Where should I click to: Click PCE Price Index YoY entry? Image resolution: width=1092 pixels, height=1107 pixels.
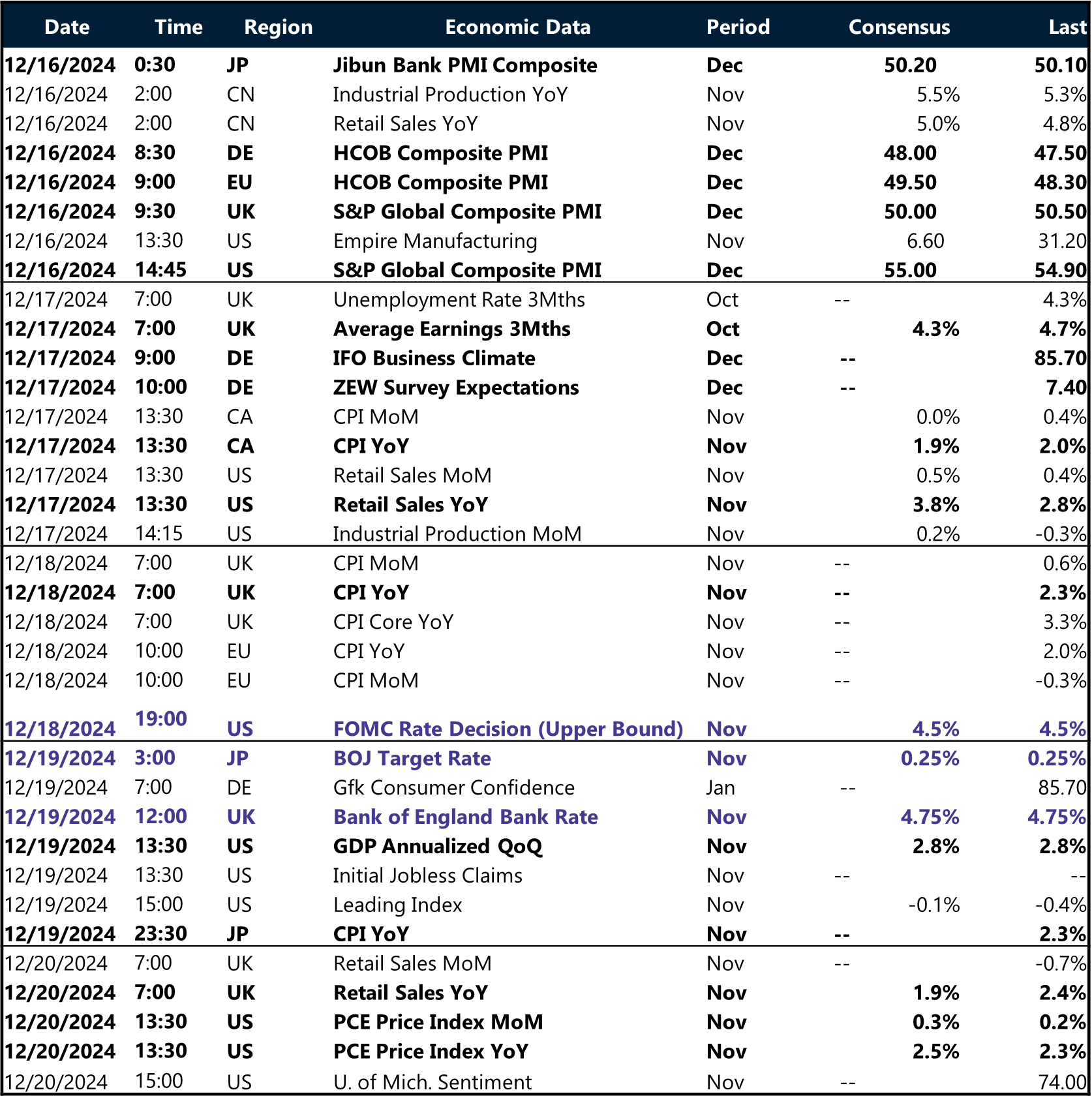[x=431, y=1052]
